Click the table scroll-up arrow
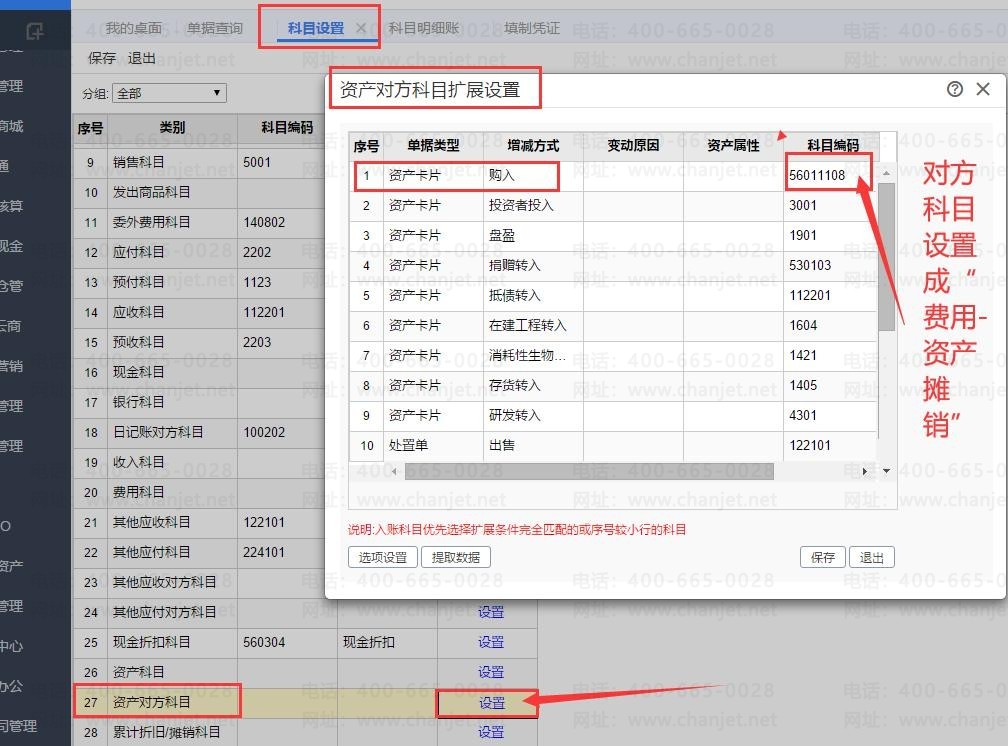1008x746 pixels. (x=886, y=174)
